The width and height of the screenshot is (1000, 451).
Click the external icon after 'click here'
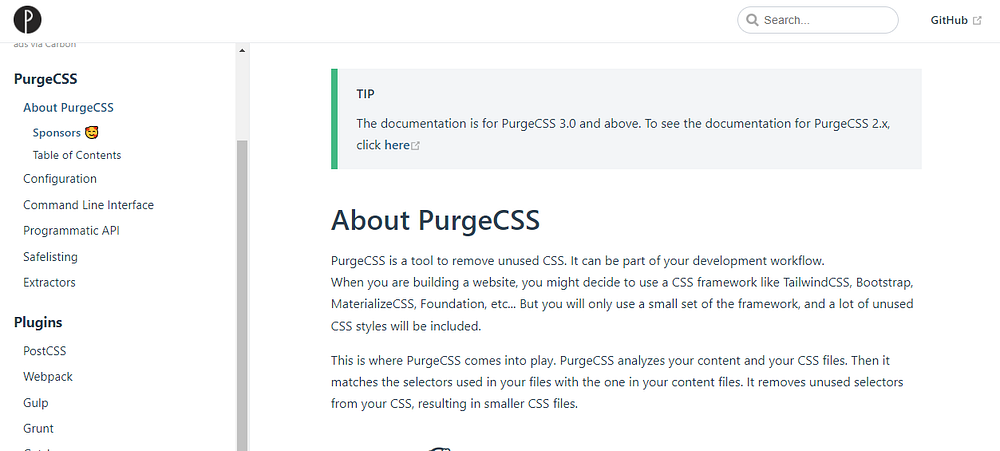coord(416,146)
